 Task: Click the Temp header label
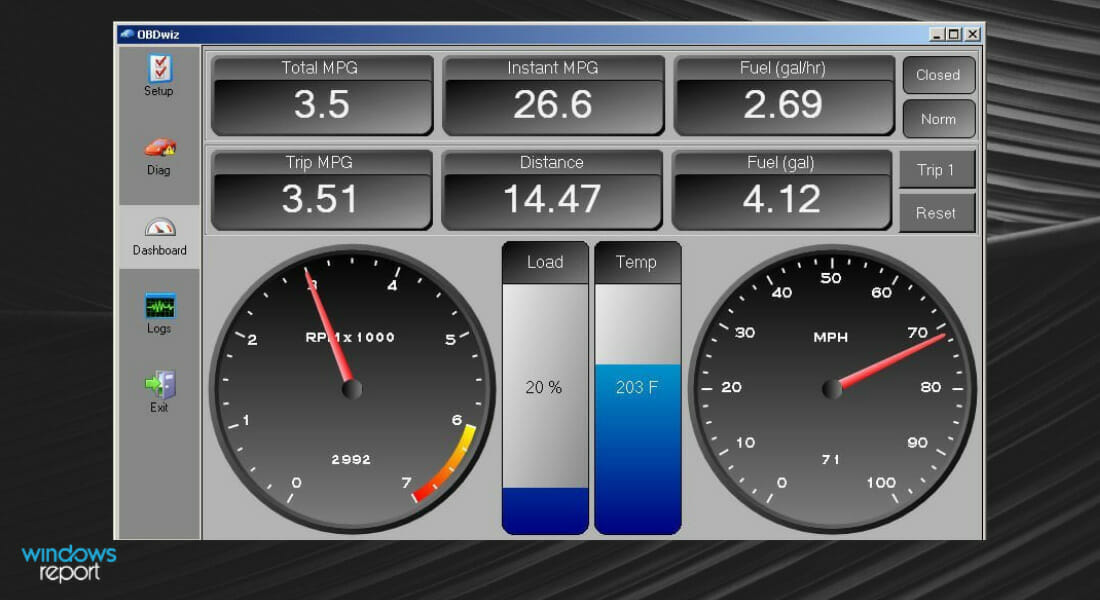pos(636,262)
